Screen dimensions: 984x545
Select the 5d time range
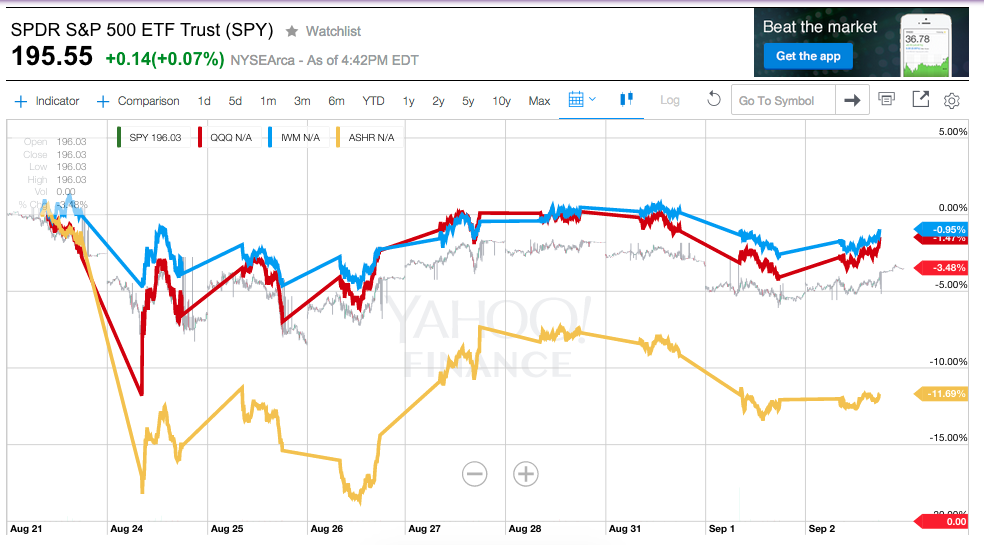tap(235, 101)
